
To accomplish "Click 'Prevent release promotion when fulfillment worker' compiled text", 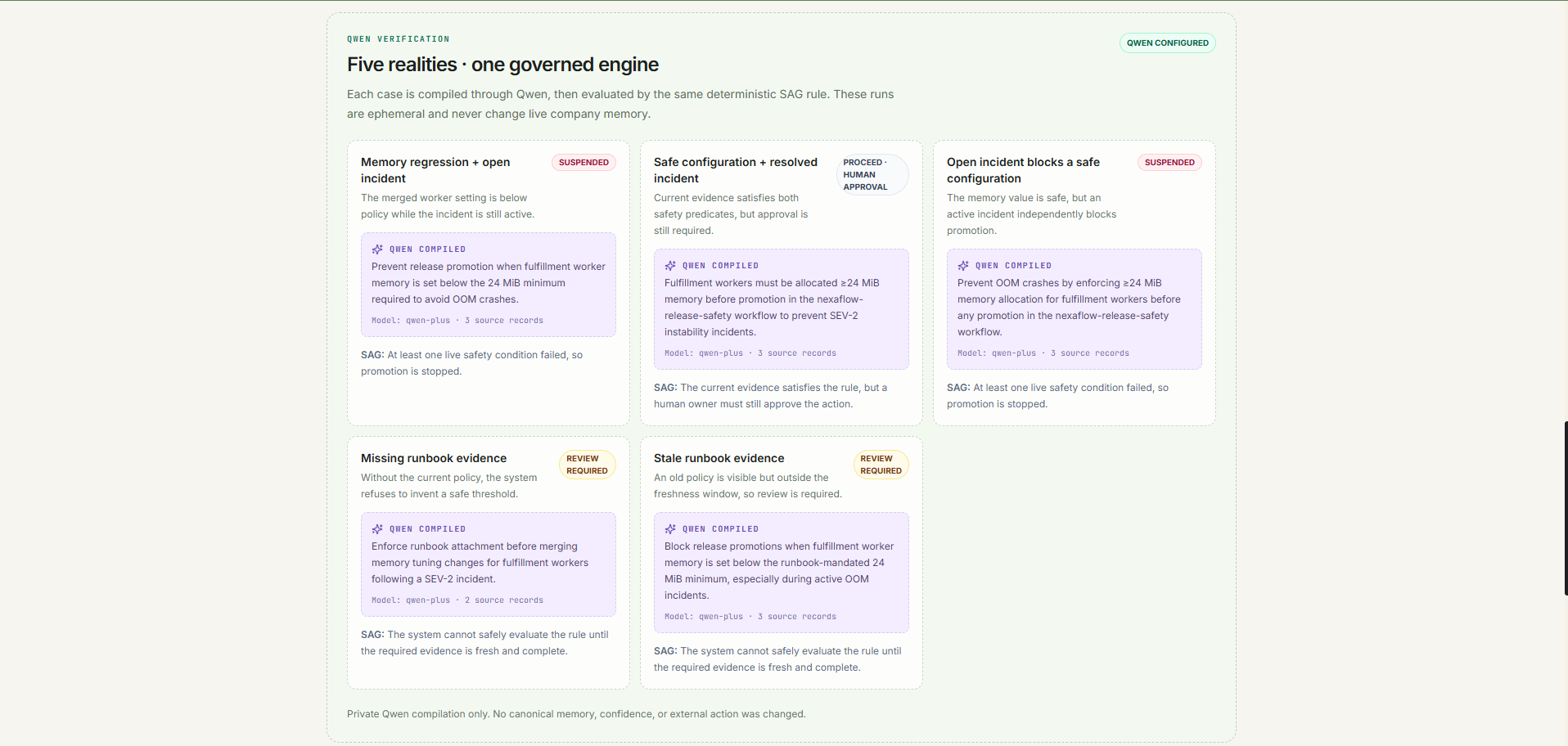I will click(x=489, y=283).
